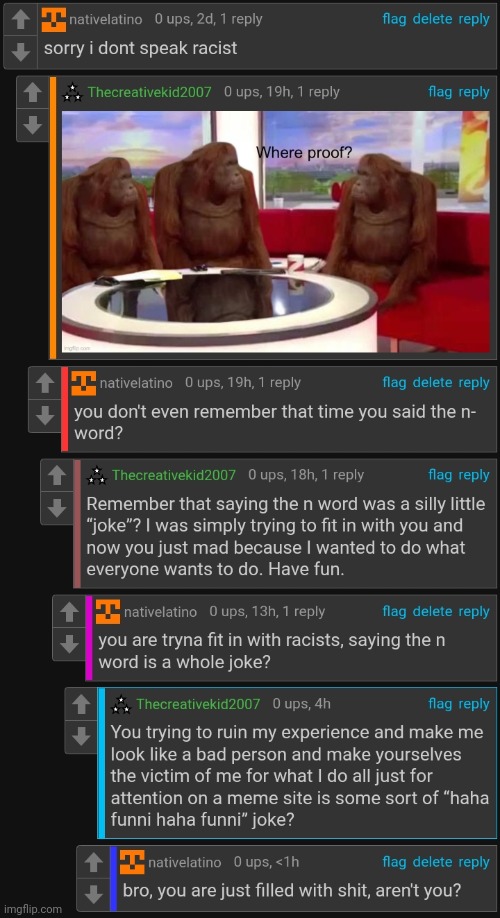This screenshot has width=500, height=918.
Task: Flag the 'sorry i dont speak racist' comment
Action: [x=394, y=19]
